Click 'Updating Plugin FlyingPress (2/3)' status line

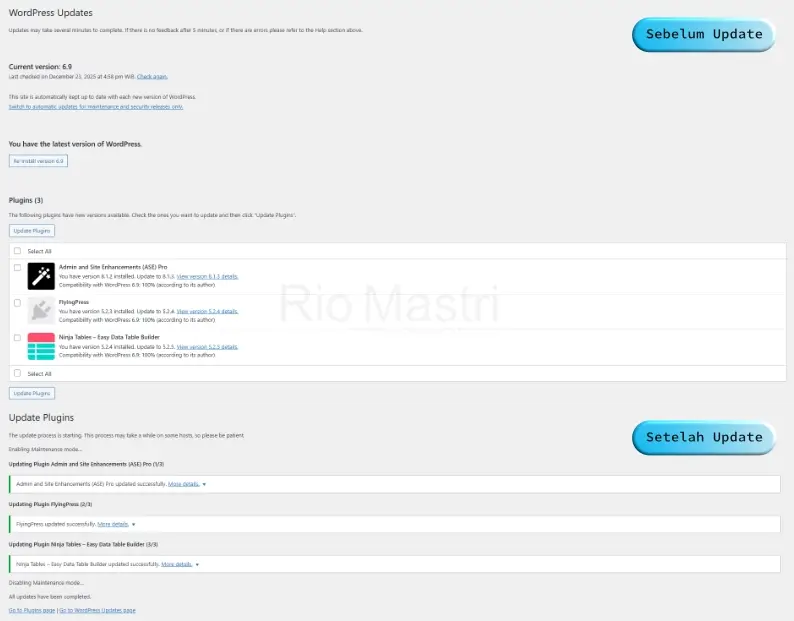(x=51, y=504)
